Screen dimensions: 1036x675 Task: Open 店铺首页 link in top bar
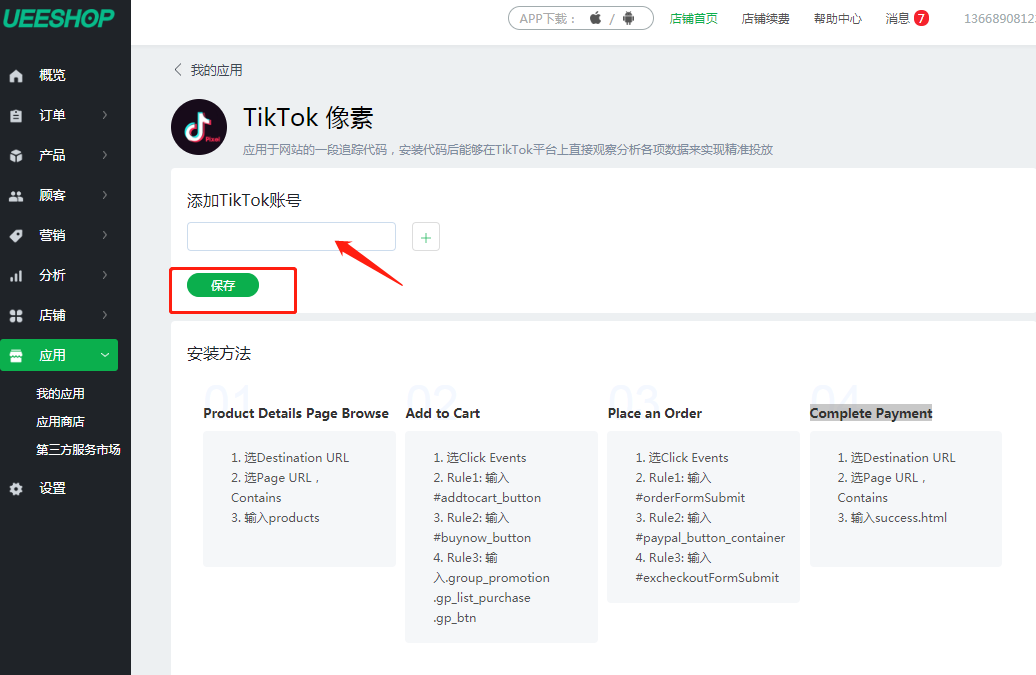(x=693, y=18)
